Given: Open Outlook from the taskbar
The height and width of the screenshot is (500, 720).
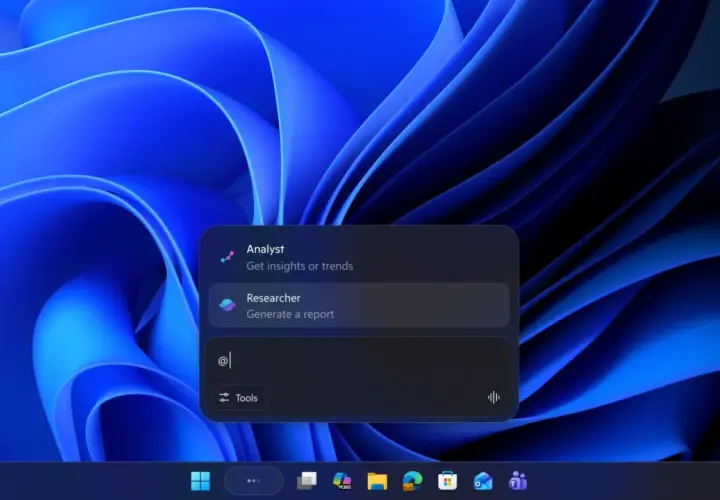Looking at the screenshot, I should click(483, 481).
